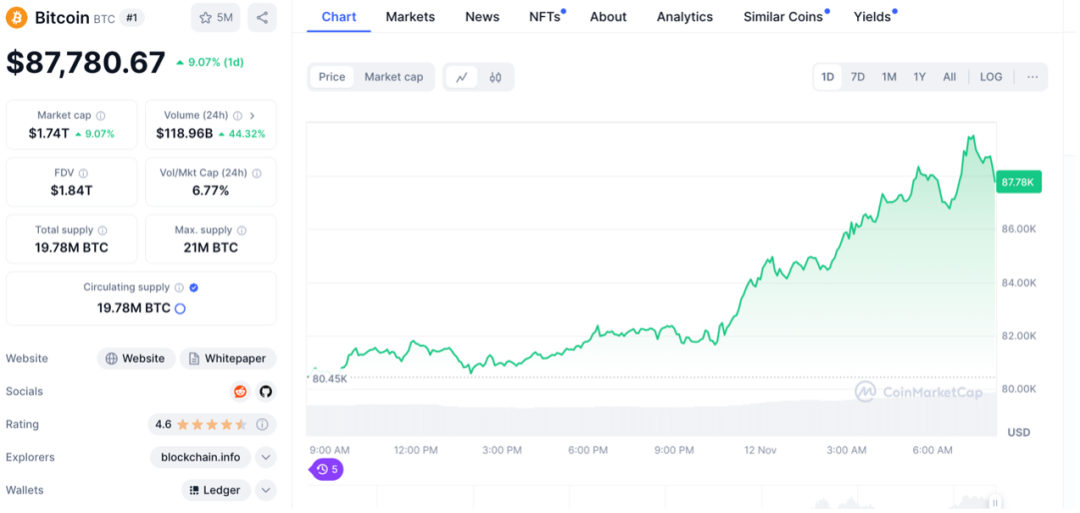Image resolution: width=1080 pixels, height=513 pixels.
Task: Select the 1D time range
Action: point(828,77)
